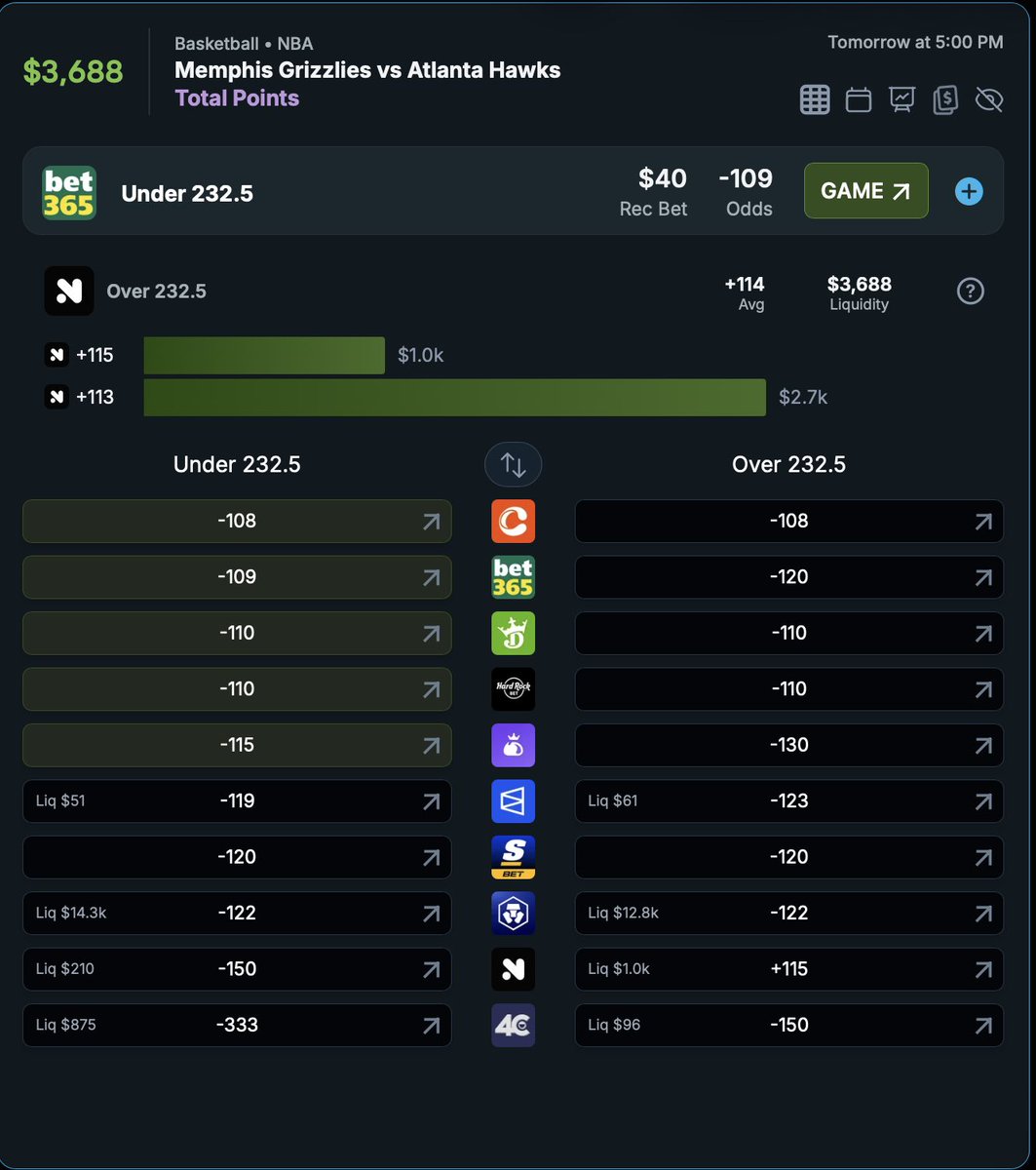Click the bet slips dollar icon
The height and width of the screenshot is (1170, 1036).
tap(944, 99)
